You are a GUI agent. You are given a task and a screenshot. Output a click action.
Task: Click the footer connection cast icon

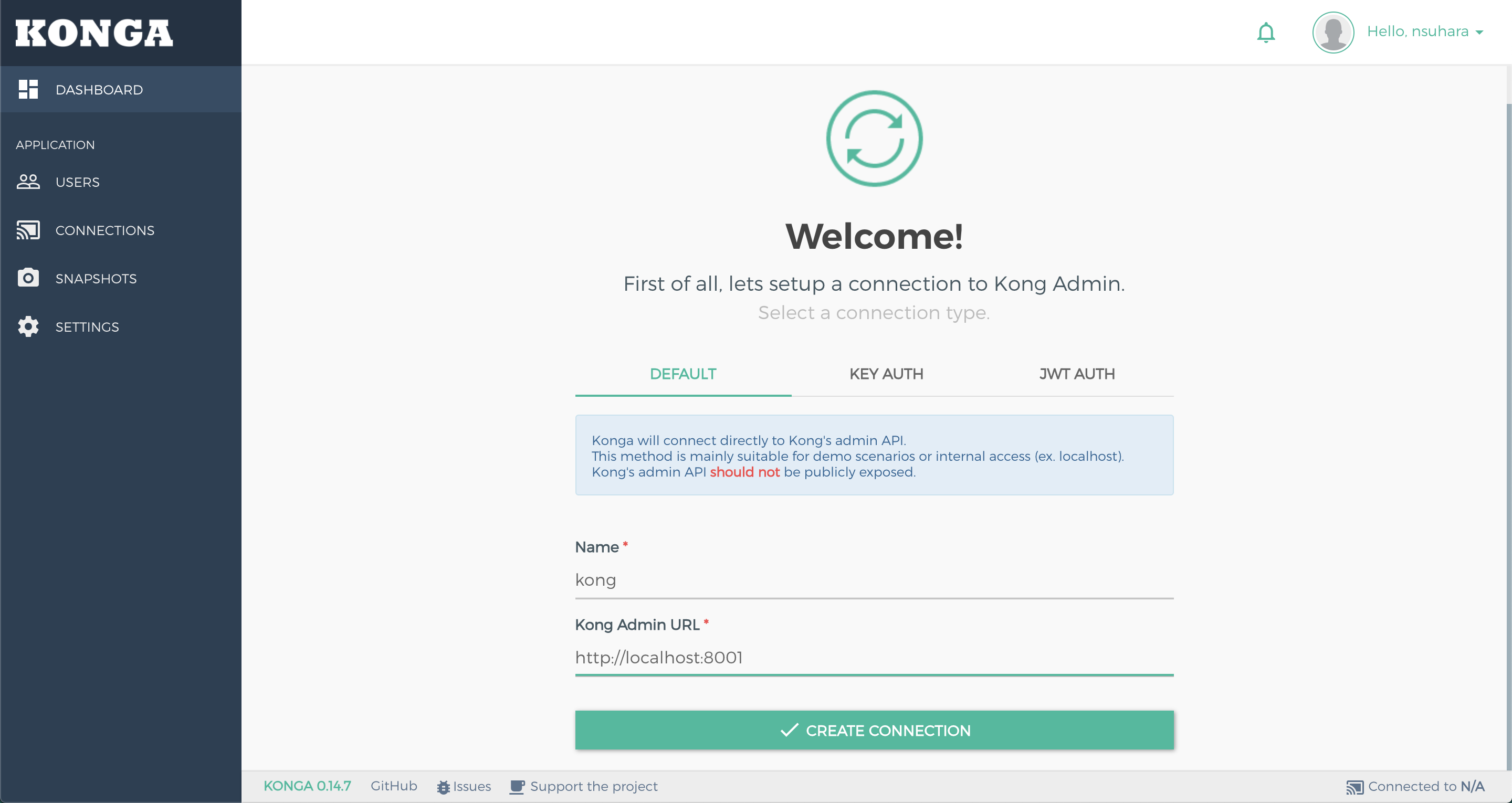click(x=1354, y=787)
